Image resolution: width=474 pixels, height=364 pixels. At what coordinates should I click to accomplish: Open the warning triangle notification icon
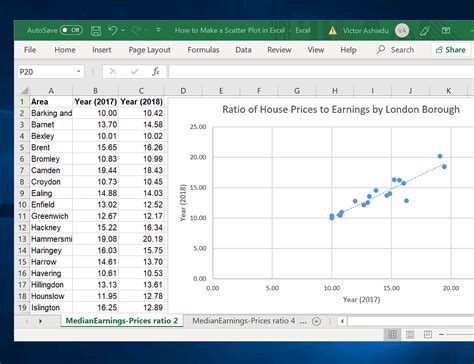pos(332,31)
